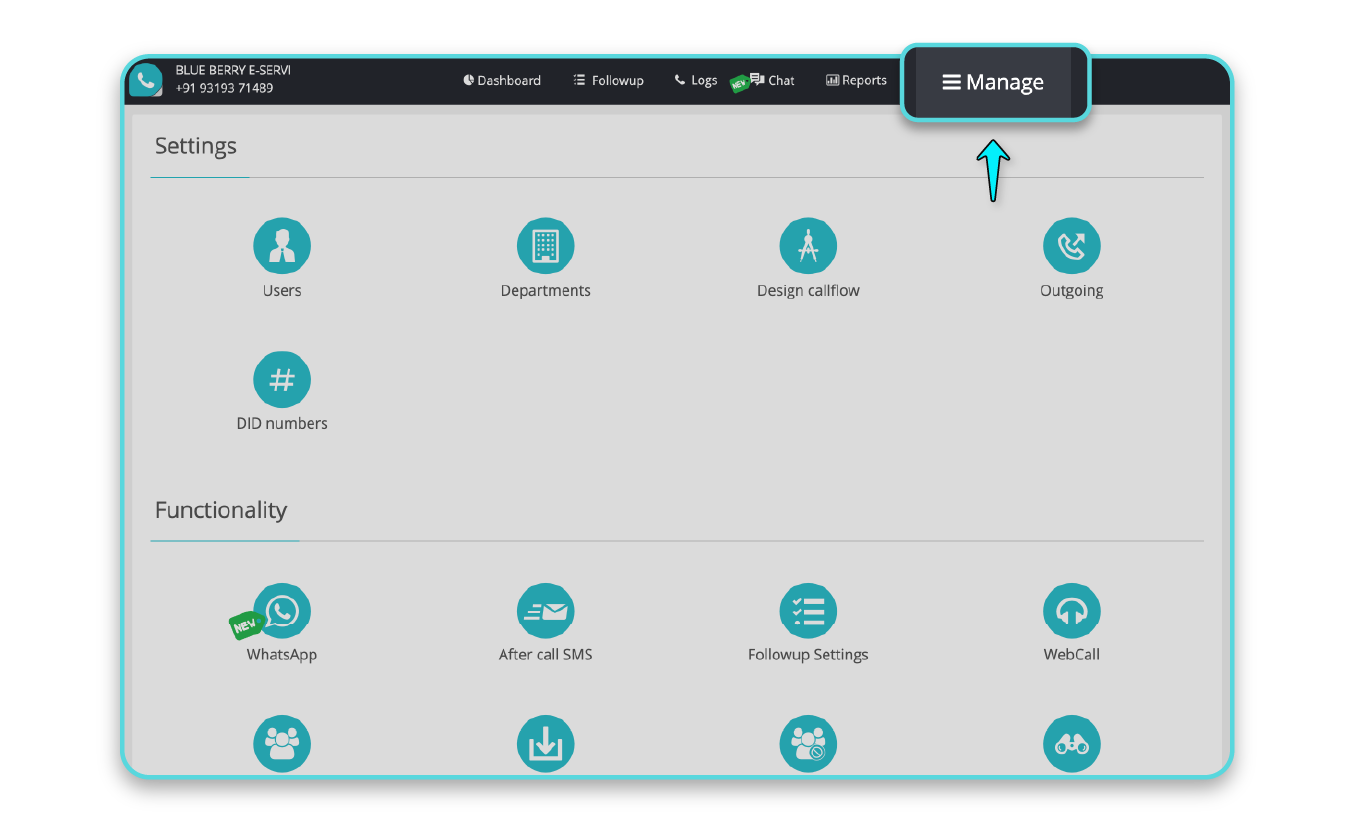
Task: Open the highlighted Manage menu
Action: (993, 82)
